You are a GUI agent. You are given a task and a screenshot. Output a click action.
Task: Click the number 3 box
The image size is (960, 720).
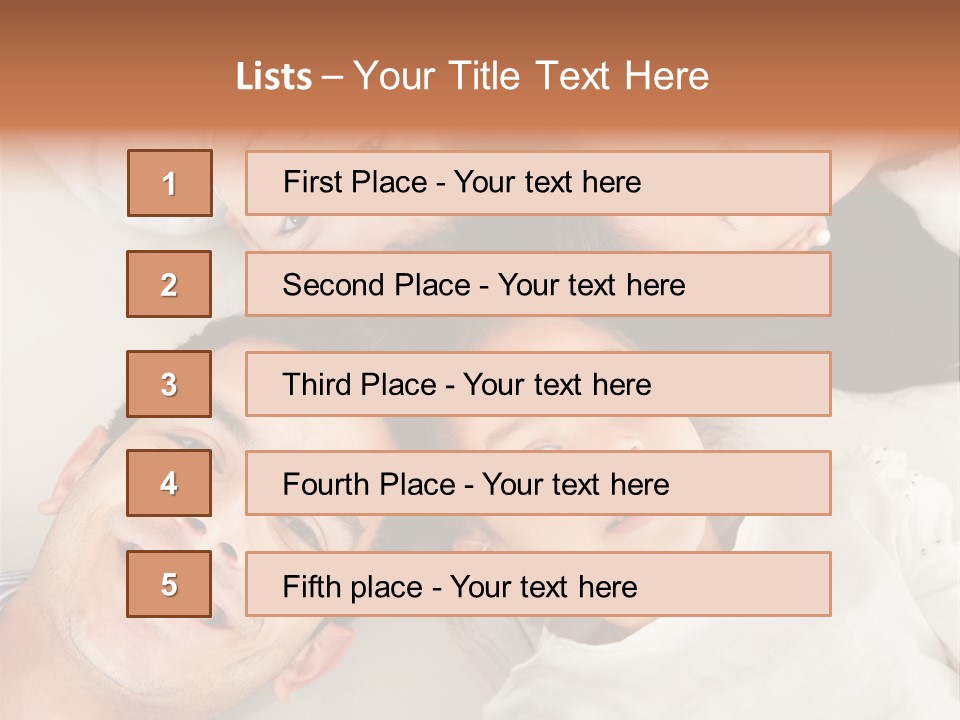(x=169, y=384)
